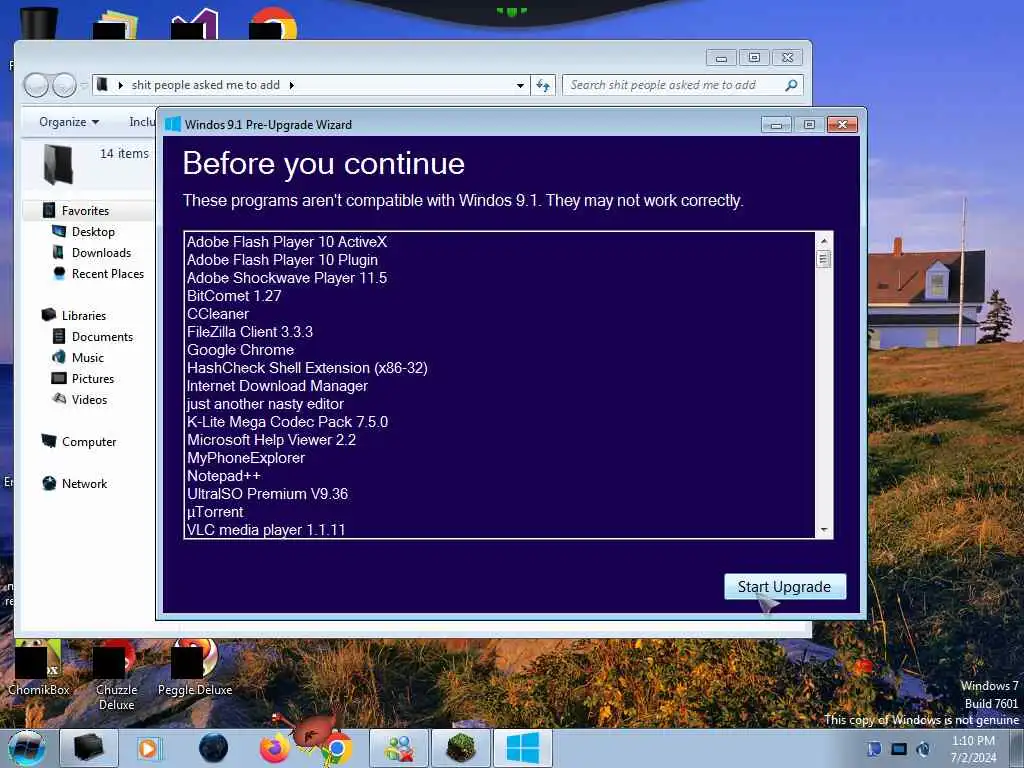1024x768 pixels.
Task: Launch Chrome from the taskbar
Action: coord(337,748)
